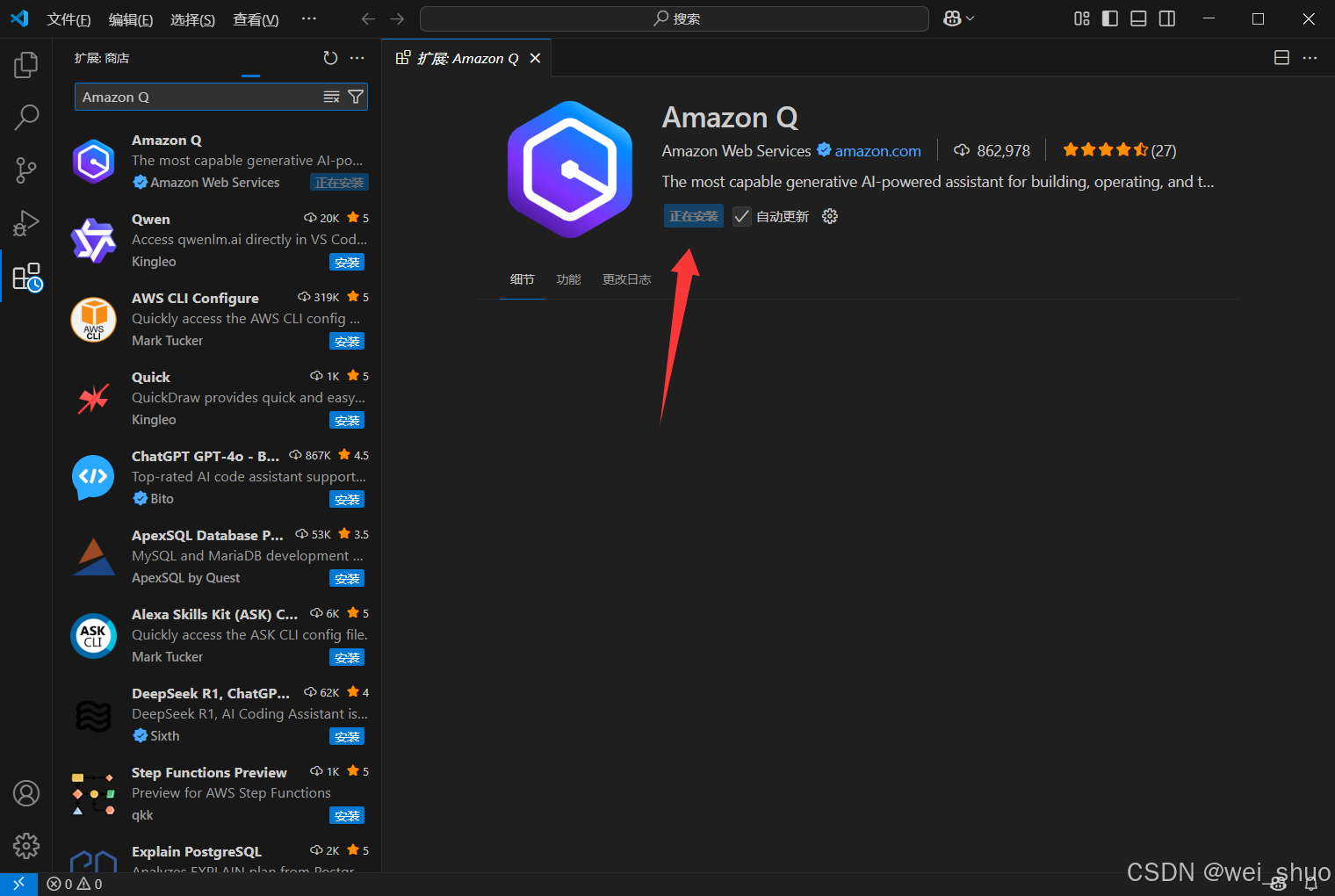Clear extension search results icon
The width and height of the screenshot is (1335, 896).
pyautogui.click(x=331, y=97)
